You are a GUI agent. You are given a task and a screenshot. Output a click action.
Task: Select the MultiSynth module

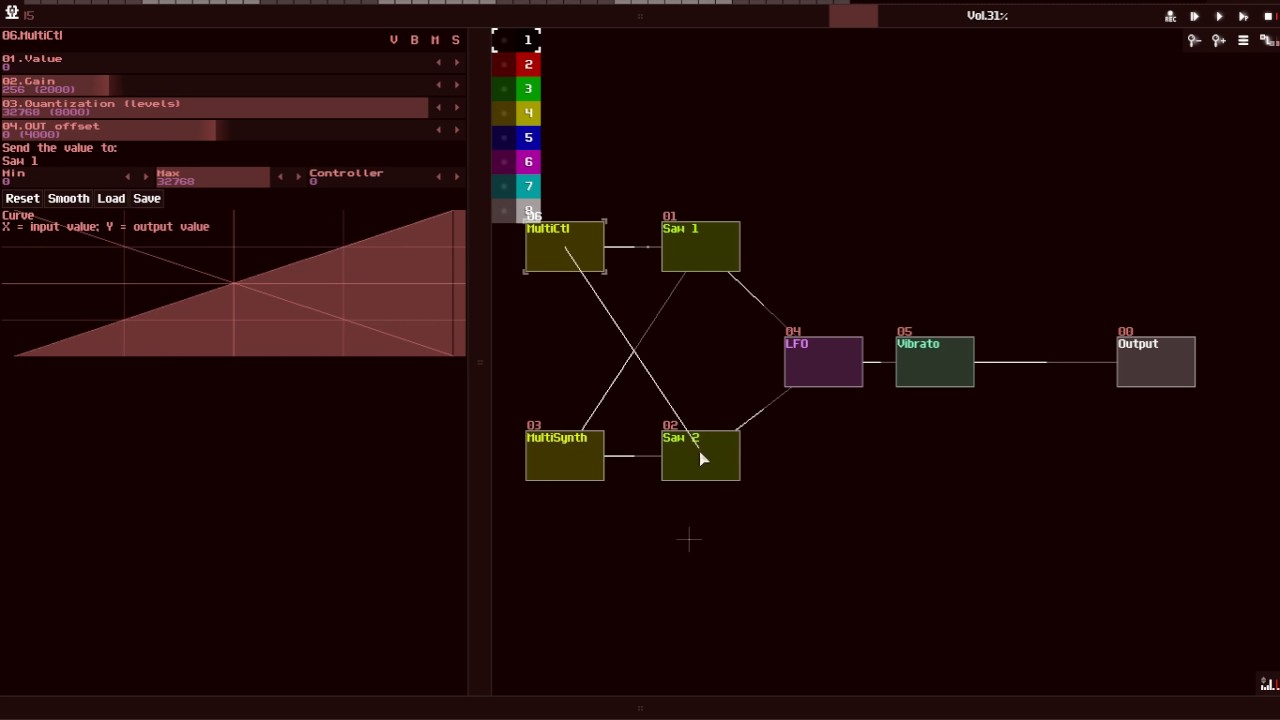click(x=565, y=456)
